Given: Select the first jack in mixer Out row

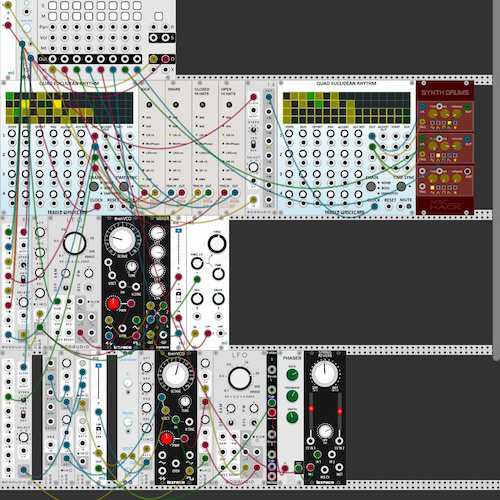Looking at the screenshot, I should point(53,59).
